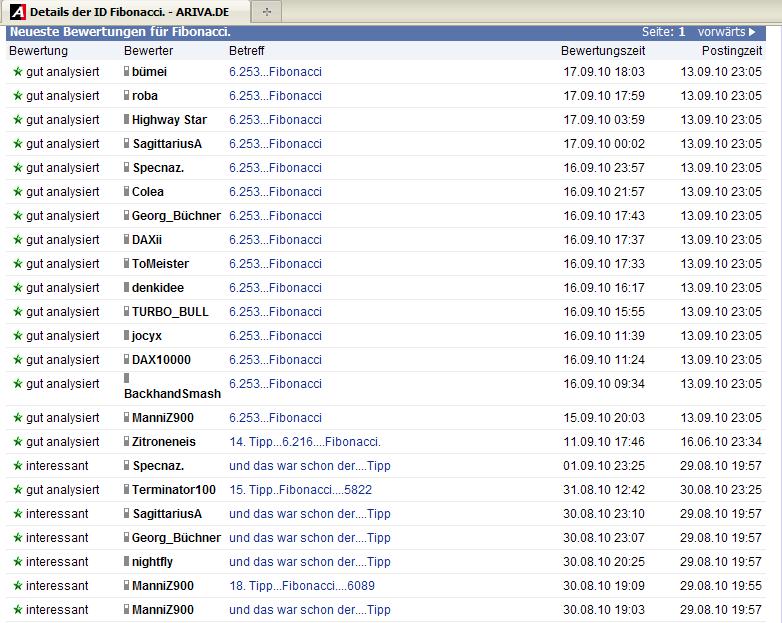Open the 18. Tipp...Fibonacci....6089 post
The height and width of the screenshot is (623, 782).
[302, 586]
